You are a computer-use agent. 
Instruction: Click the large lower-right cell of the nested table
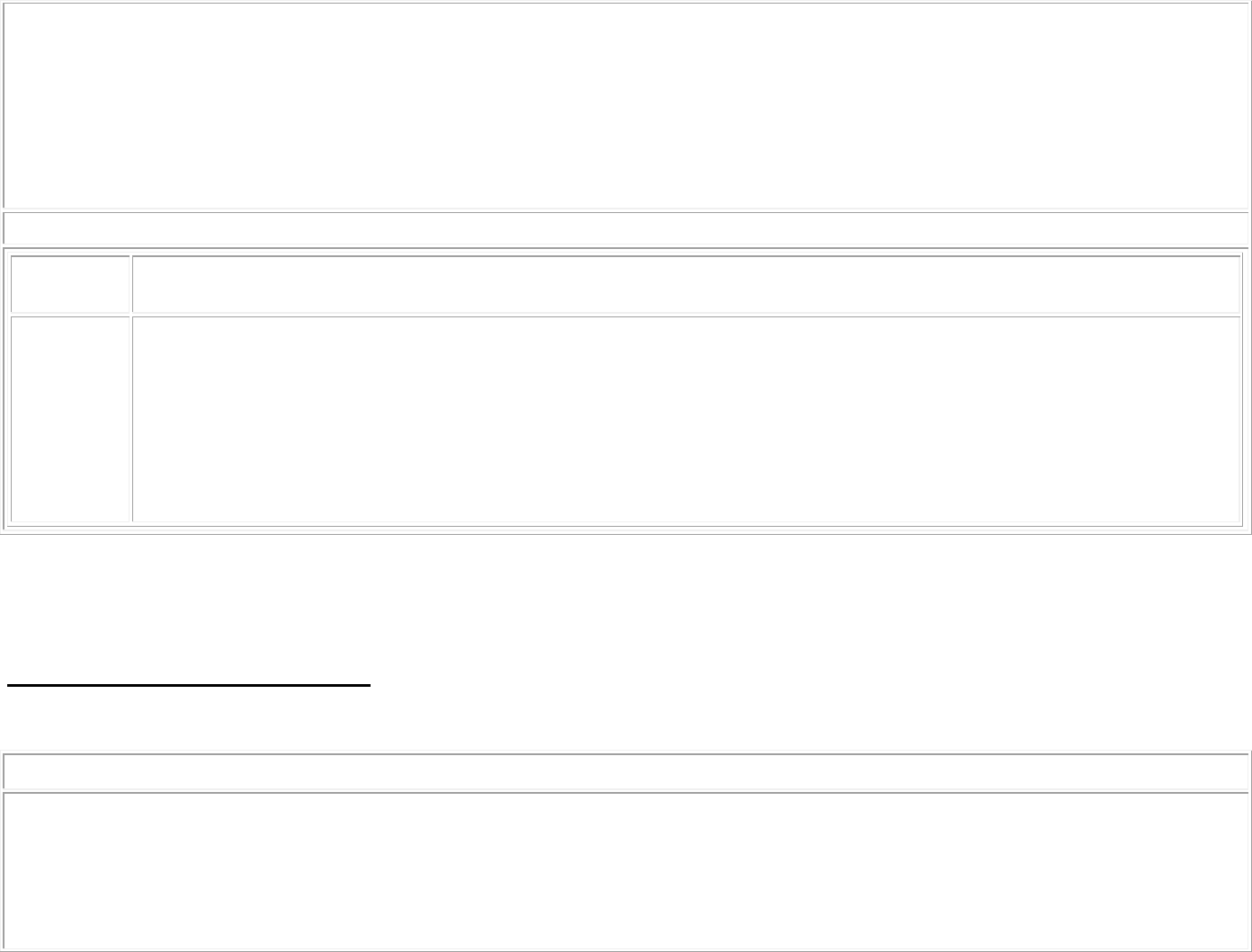click(685, 419)
